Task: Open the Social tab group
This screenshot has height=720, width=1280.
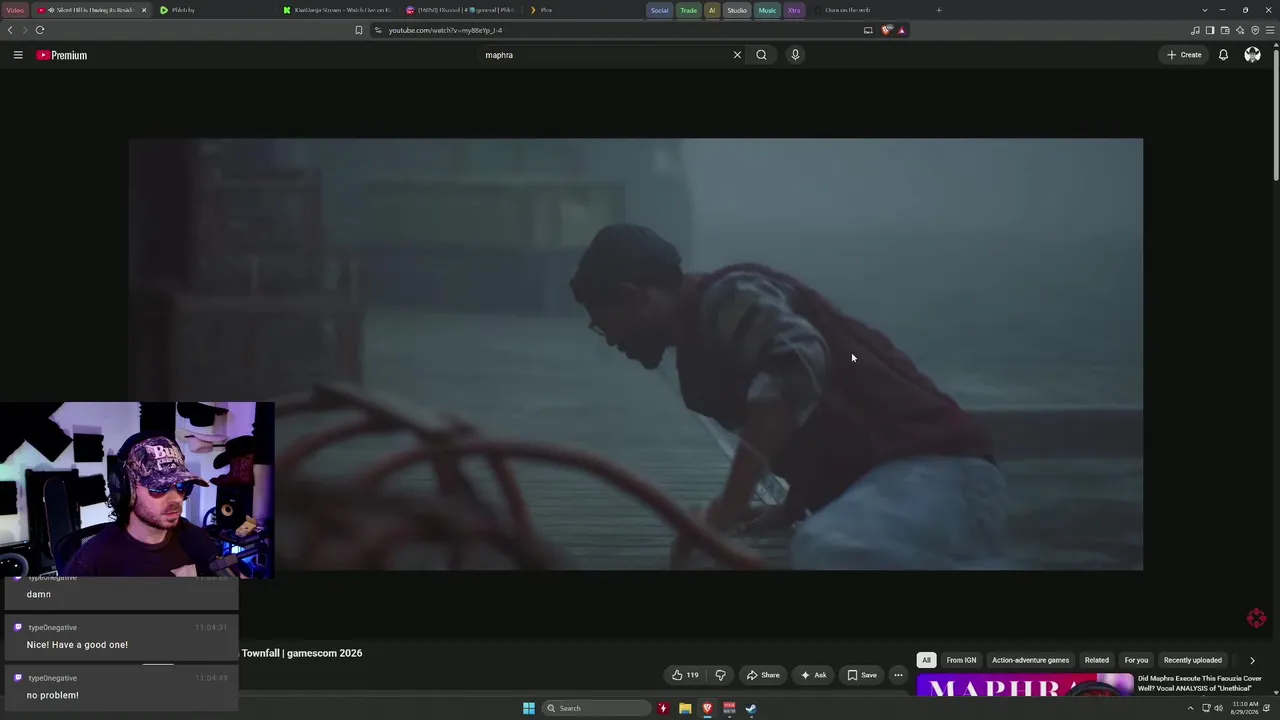Action: [659, 10]
